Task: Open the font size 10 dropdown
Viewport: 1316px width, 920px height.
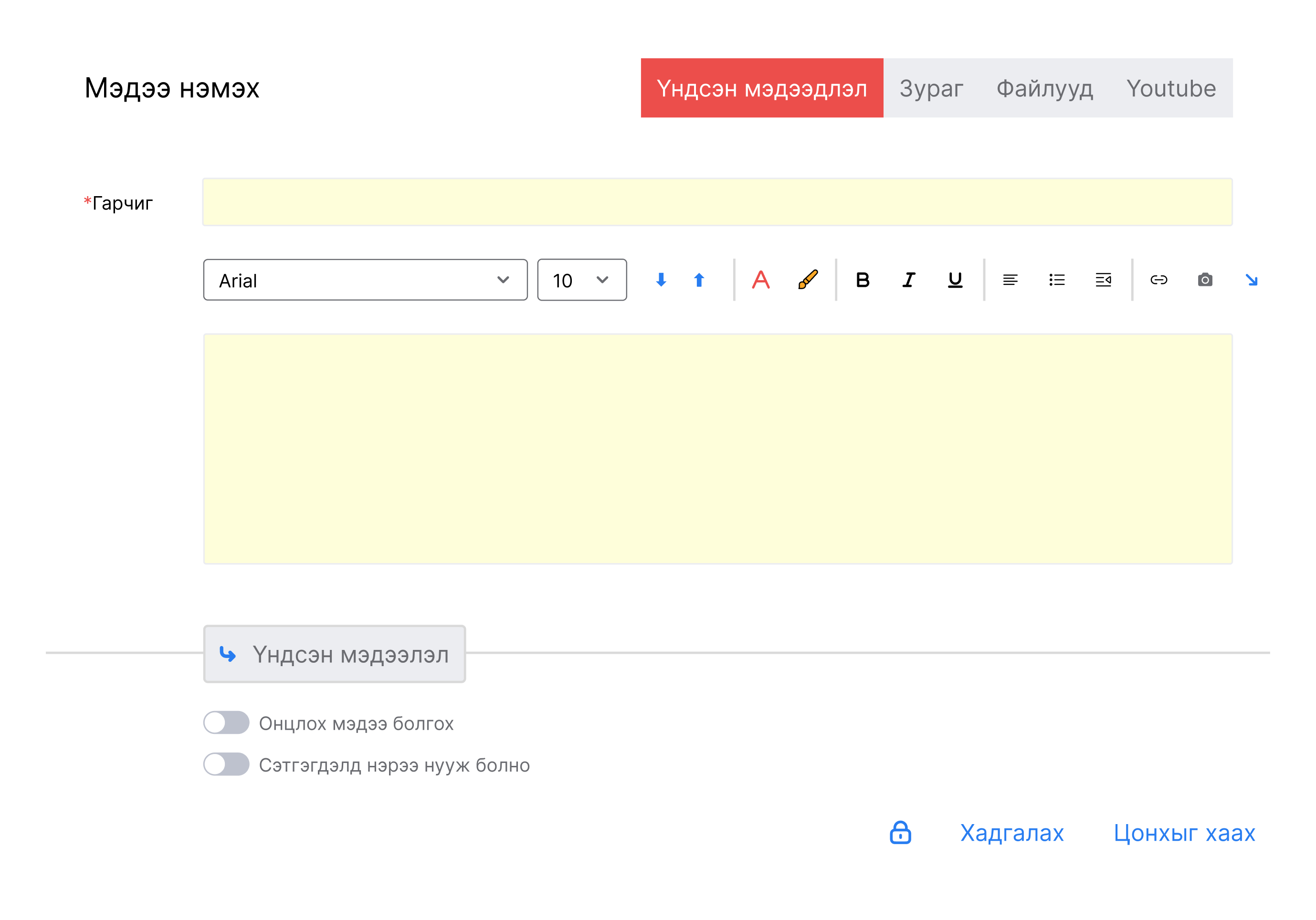Action: pyautogui.click(x=581, y=280)
